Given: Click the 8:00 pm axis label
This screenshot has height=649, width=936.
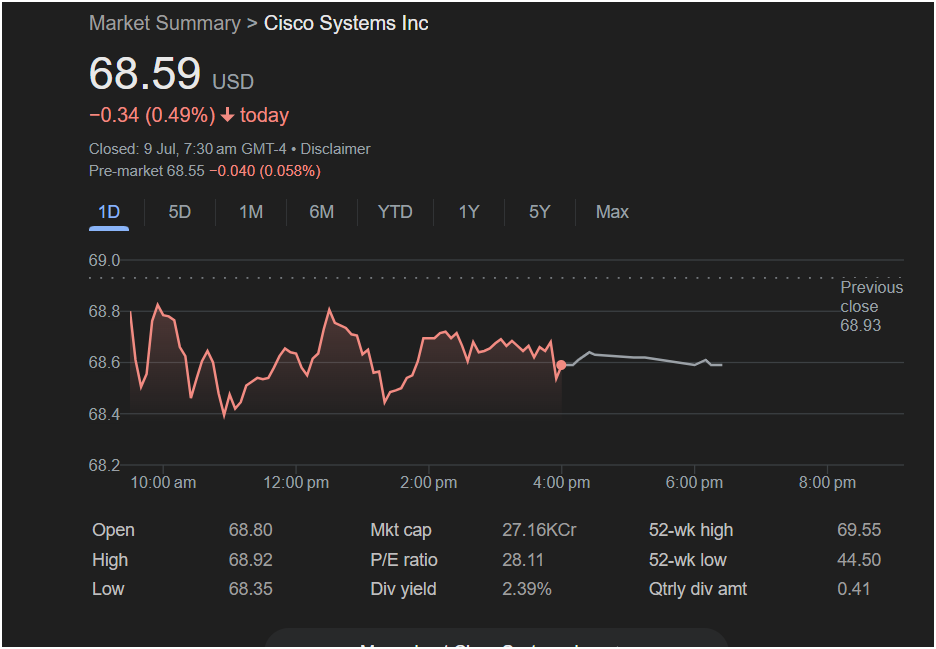Looking at the screenshot, I should (x=827, y=482).
